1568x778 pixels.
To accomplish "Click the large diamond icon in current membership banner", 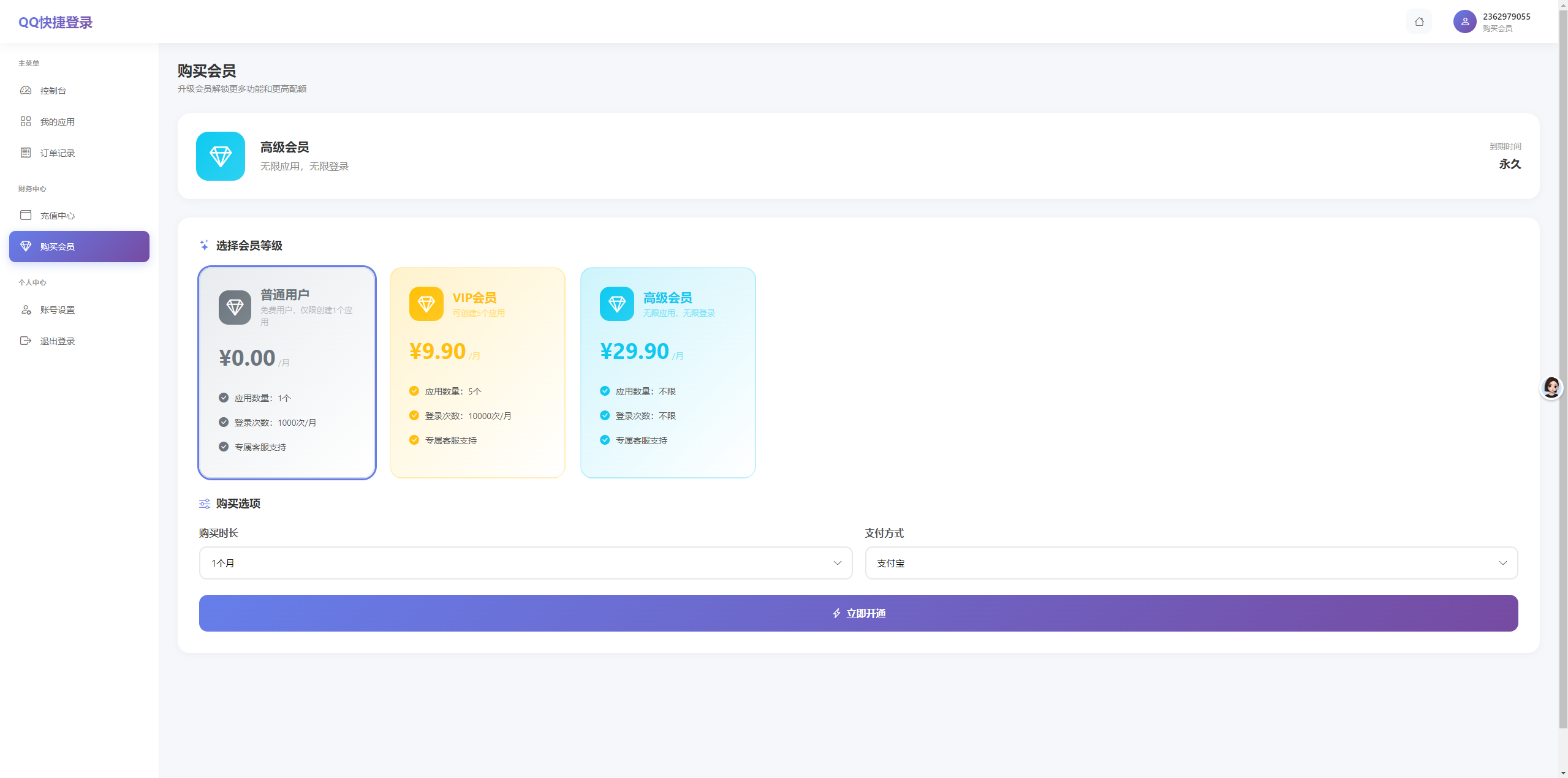I will pos(221,156).
